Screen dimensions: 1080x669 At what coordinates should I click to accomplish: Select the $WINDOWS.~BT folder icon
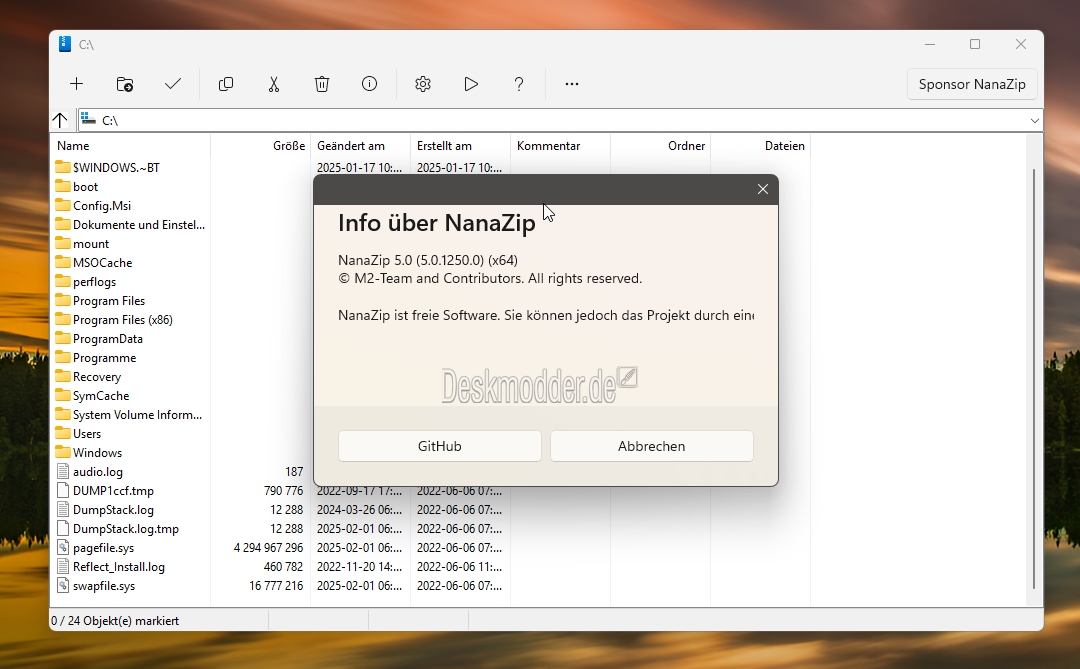(63, 167)
